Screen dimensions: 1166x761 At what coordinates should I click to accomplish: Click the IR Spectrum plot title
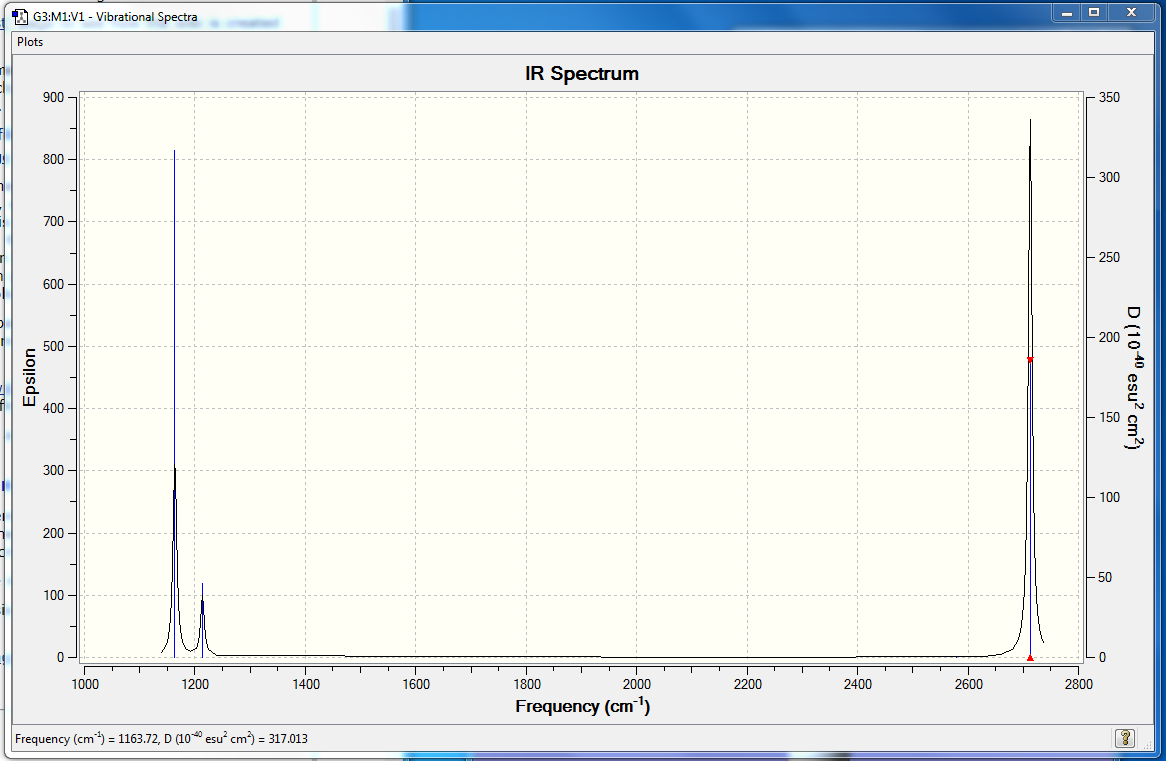click(582, 74)
